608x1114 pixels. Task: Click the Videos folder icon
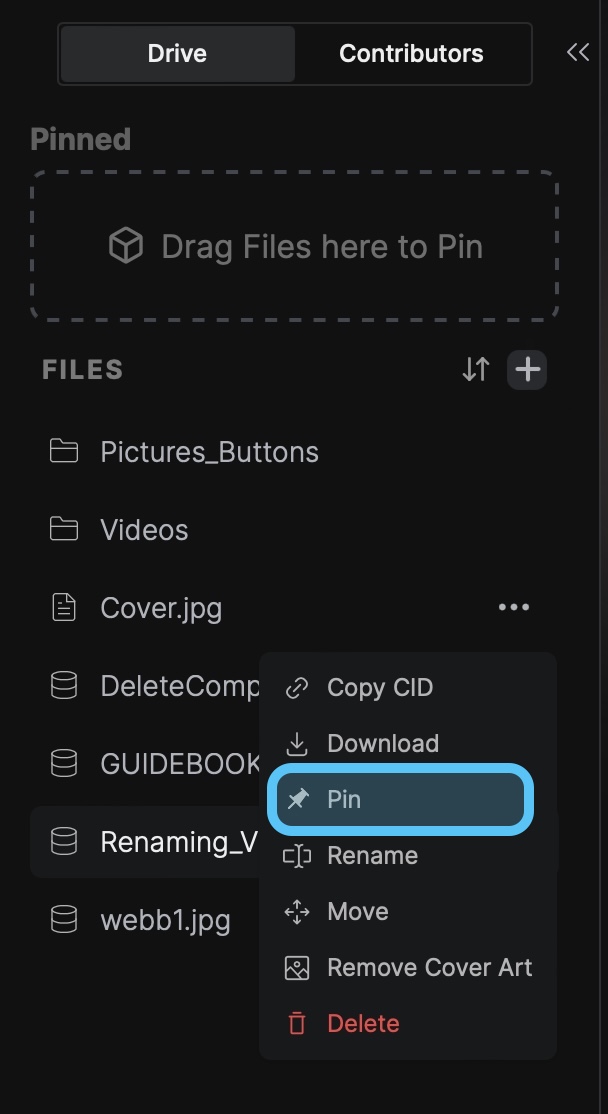pyautogui.click(x=64, y=529)
